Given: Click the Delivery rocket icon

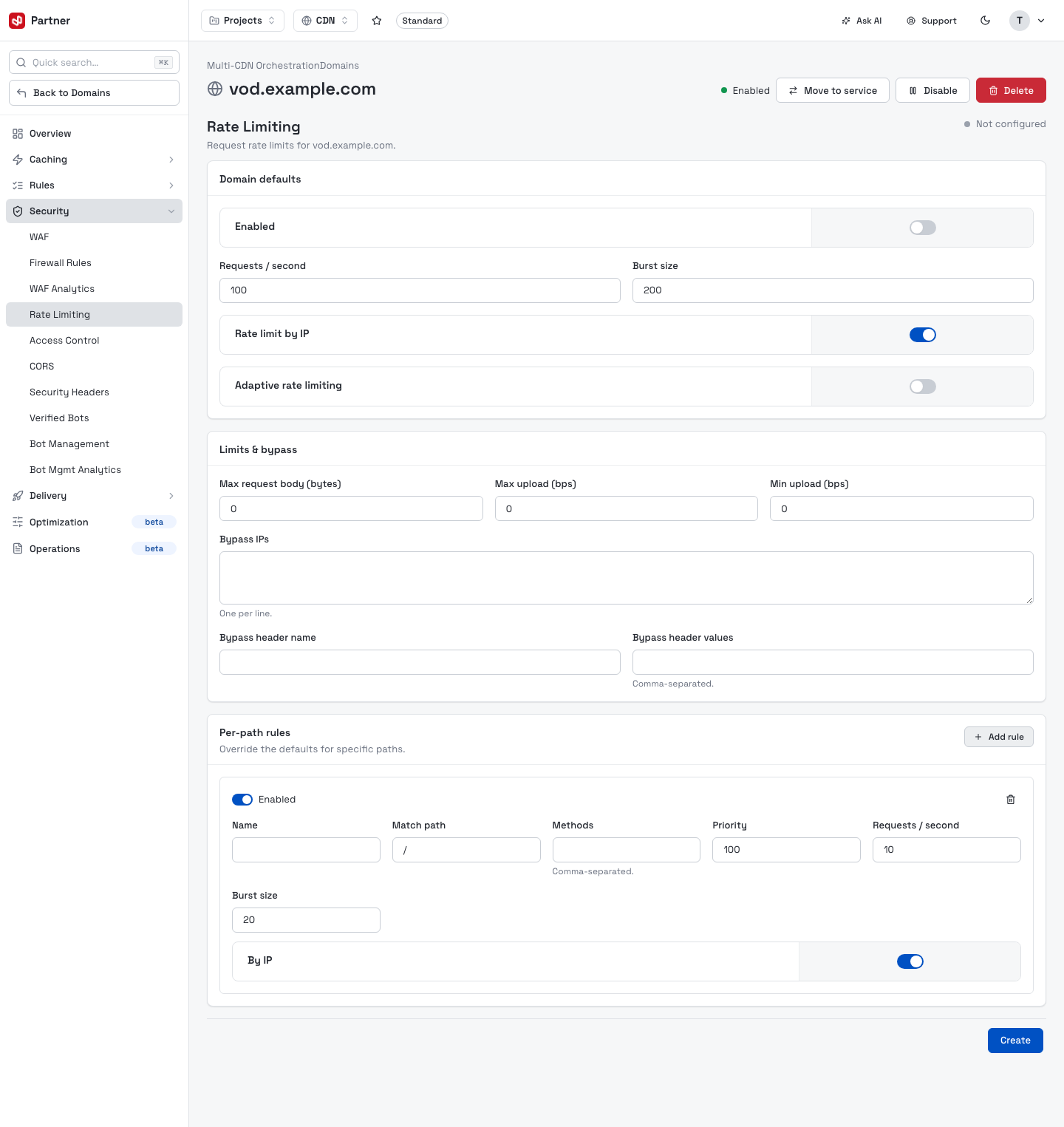Looking at the screenshot, I should tap(18, 496).
